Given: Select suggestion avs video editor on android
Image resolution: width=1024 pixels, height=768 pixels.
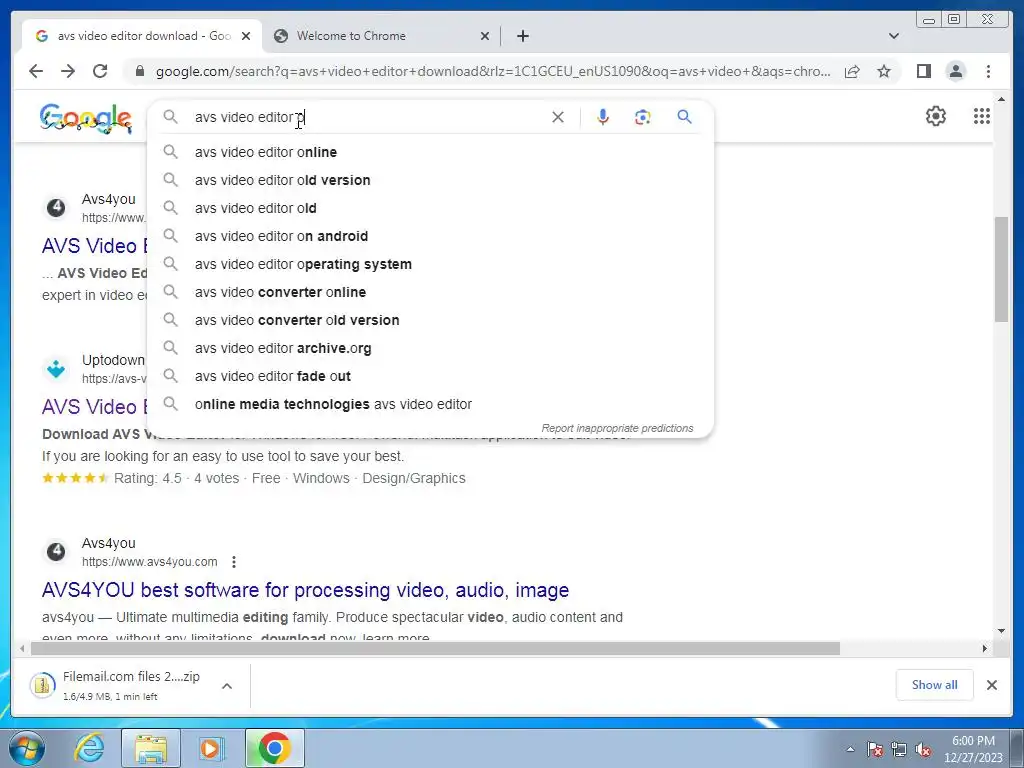Looking at the screenshot, I should tap(430, 236).
